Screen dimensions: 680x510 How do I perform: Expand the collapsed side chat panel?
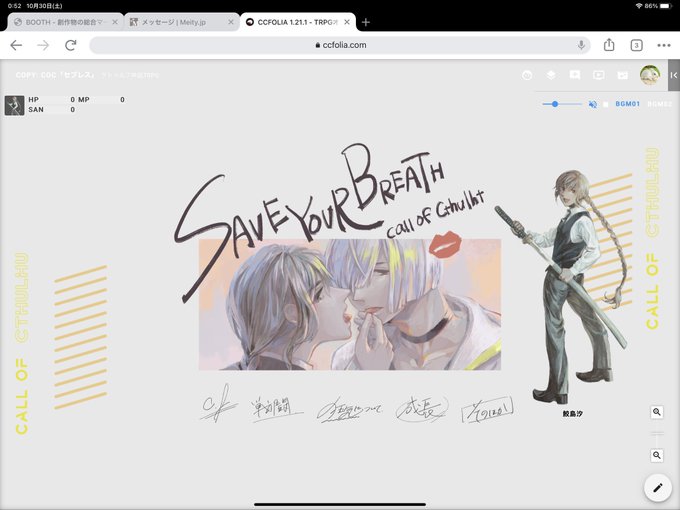point(673,75)
